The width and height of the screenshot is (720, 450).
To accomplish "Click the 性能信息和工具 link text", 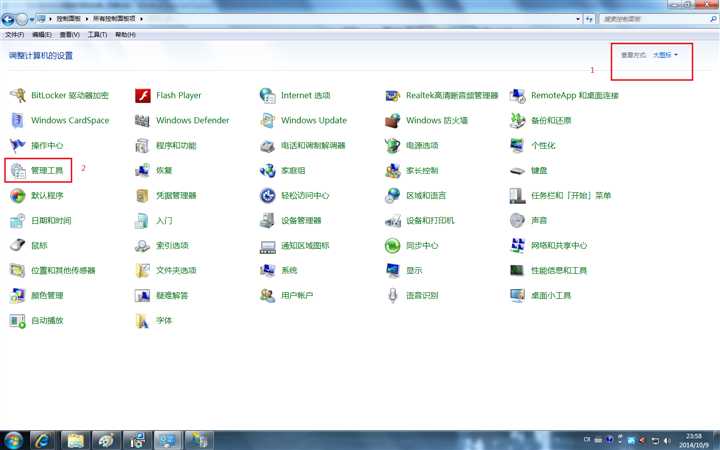I will [559, 270].
